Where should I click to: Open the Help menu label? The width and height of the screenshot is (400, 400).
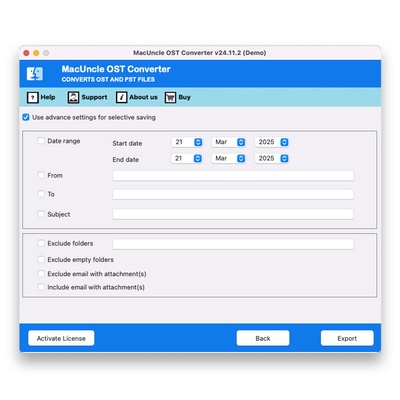48,97
